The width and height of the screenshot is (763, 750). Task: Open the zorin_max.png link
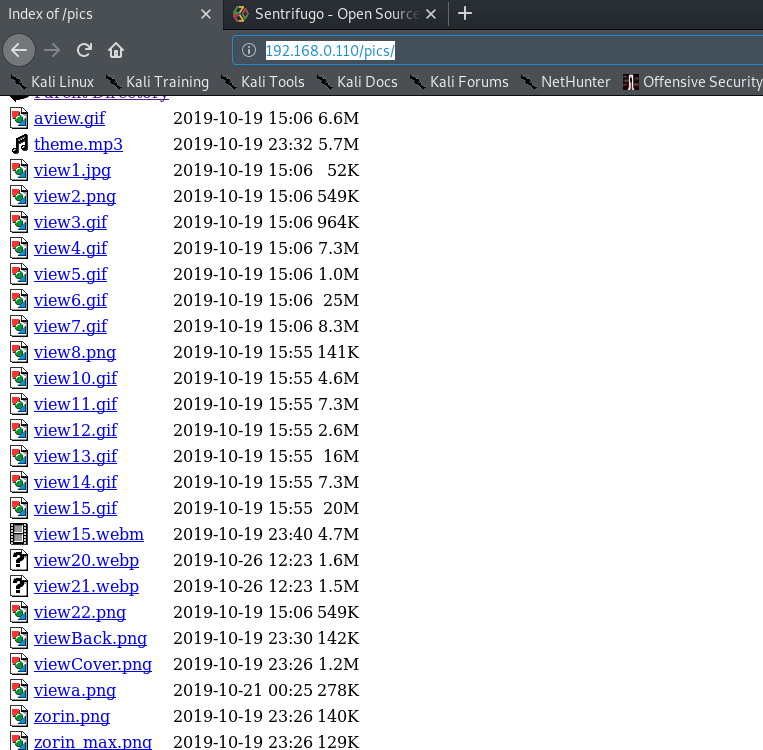pos(93,742)
